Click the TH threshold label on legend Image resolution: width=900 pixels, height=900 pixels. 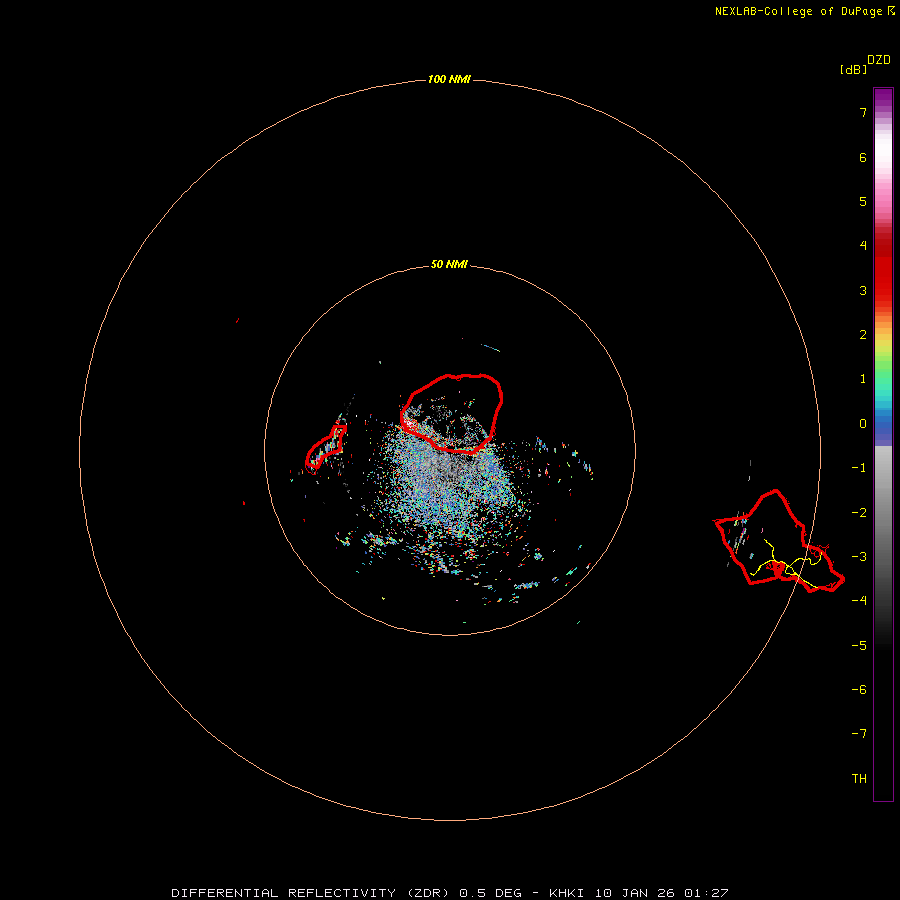point(859,778)
